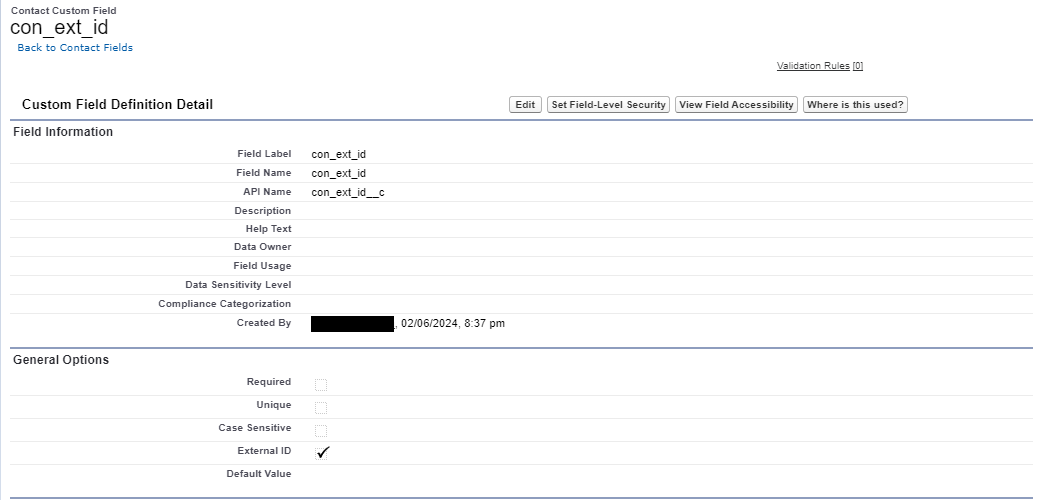Toggle the Case Sensitive checkbox
The height and width of the screenshot is (500, 1046).
[321, 430]
